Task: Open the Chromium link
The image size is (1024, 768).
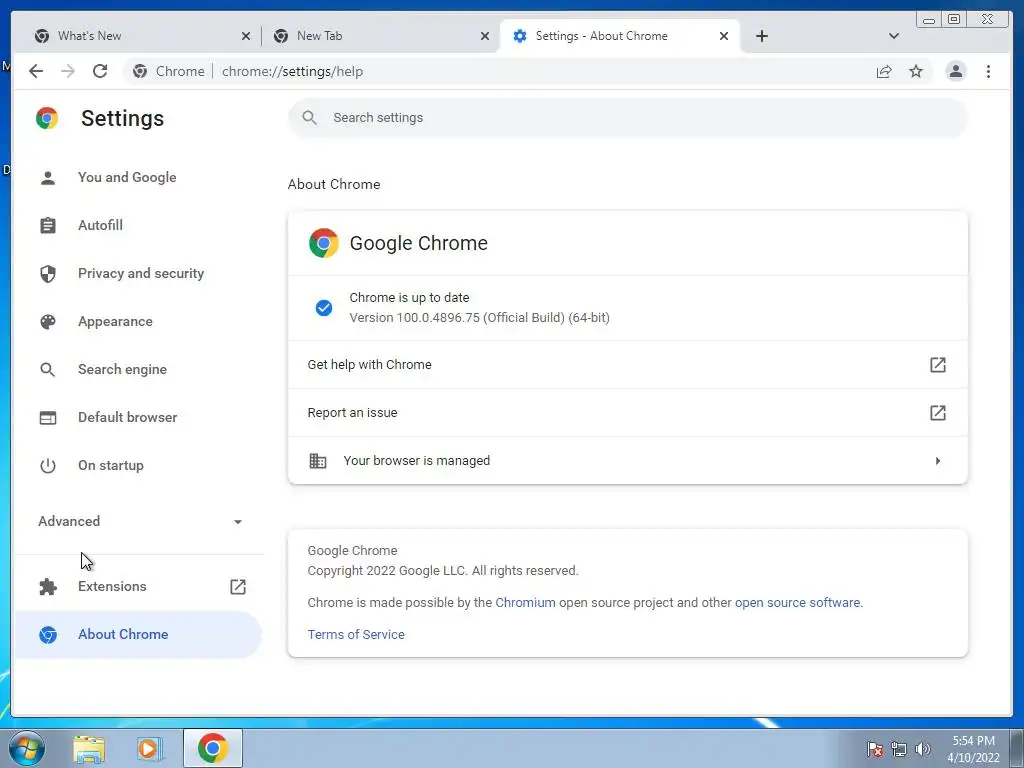Action: (x=525, y=603)
